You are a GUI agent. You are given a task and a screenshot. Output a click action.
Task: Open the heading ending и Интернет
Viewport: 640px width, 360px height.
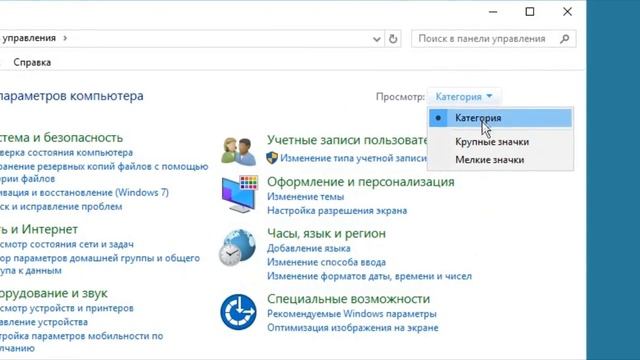(39, 229)
